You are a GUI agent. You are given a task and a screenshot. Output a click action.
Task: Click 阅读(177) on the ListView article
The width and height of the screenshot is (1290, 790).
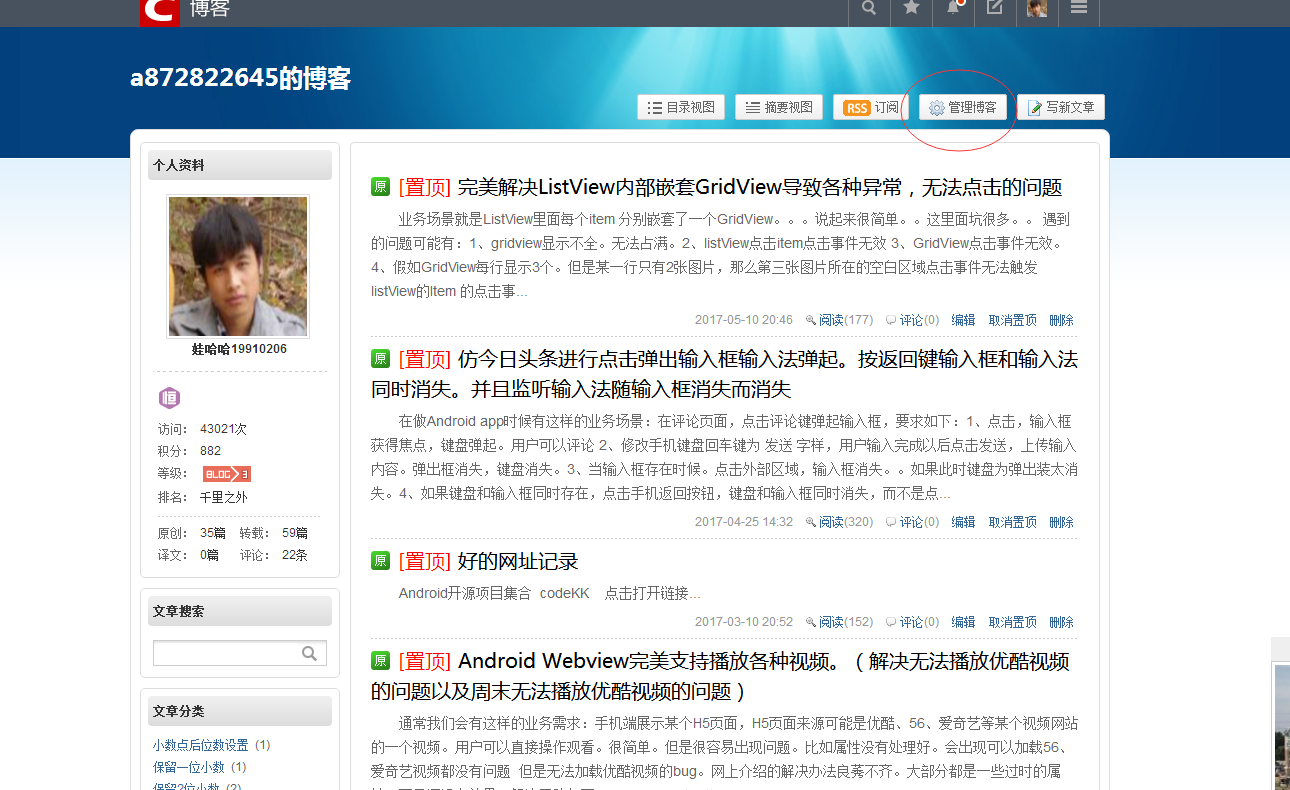[840, 320]
